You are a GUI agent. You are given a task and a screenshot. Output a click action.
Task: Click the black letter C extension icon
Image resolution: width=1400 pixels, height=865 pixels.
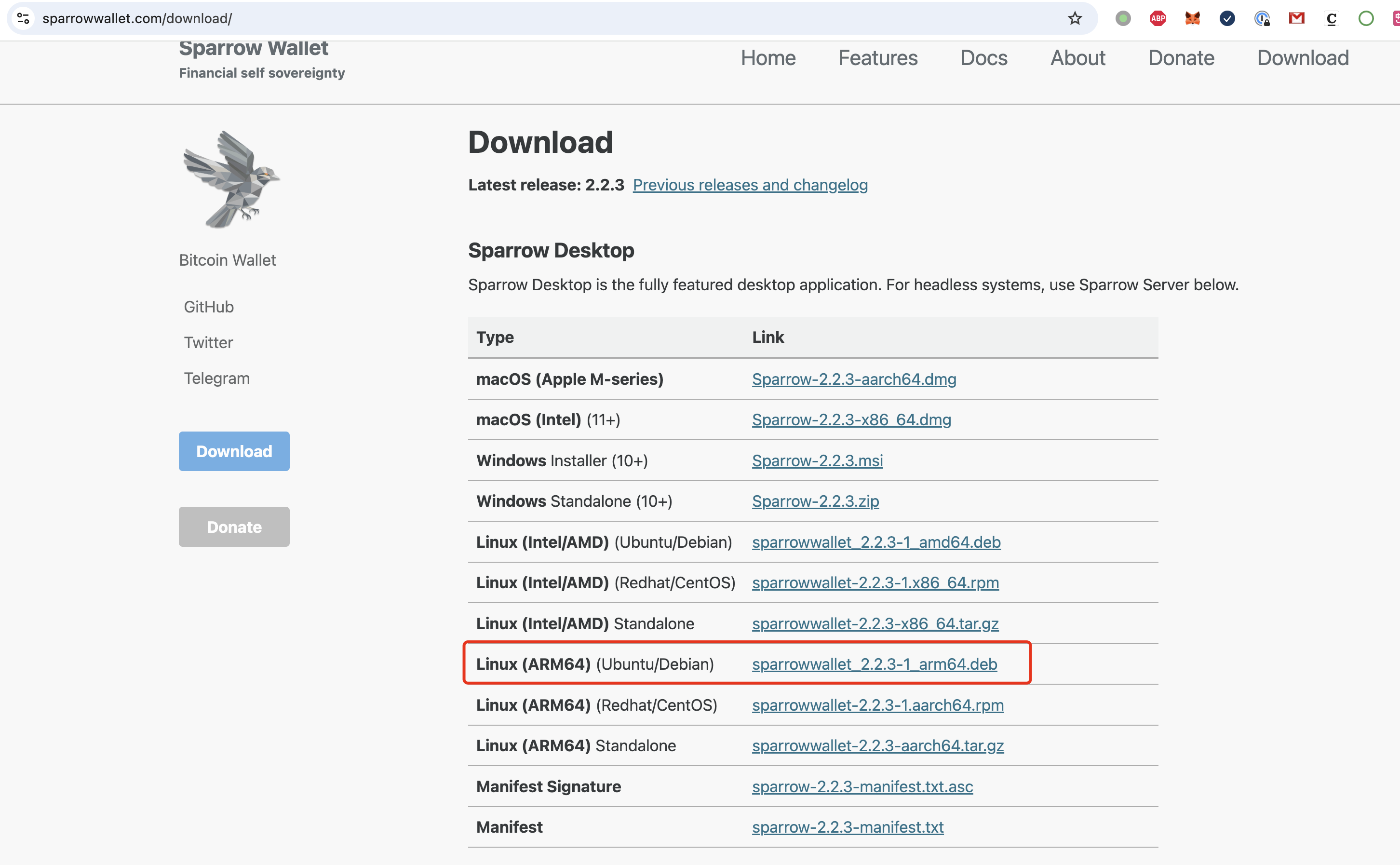tap(1332, 18)
